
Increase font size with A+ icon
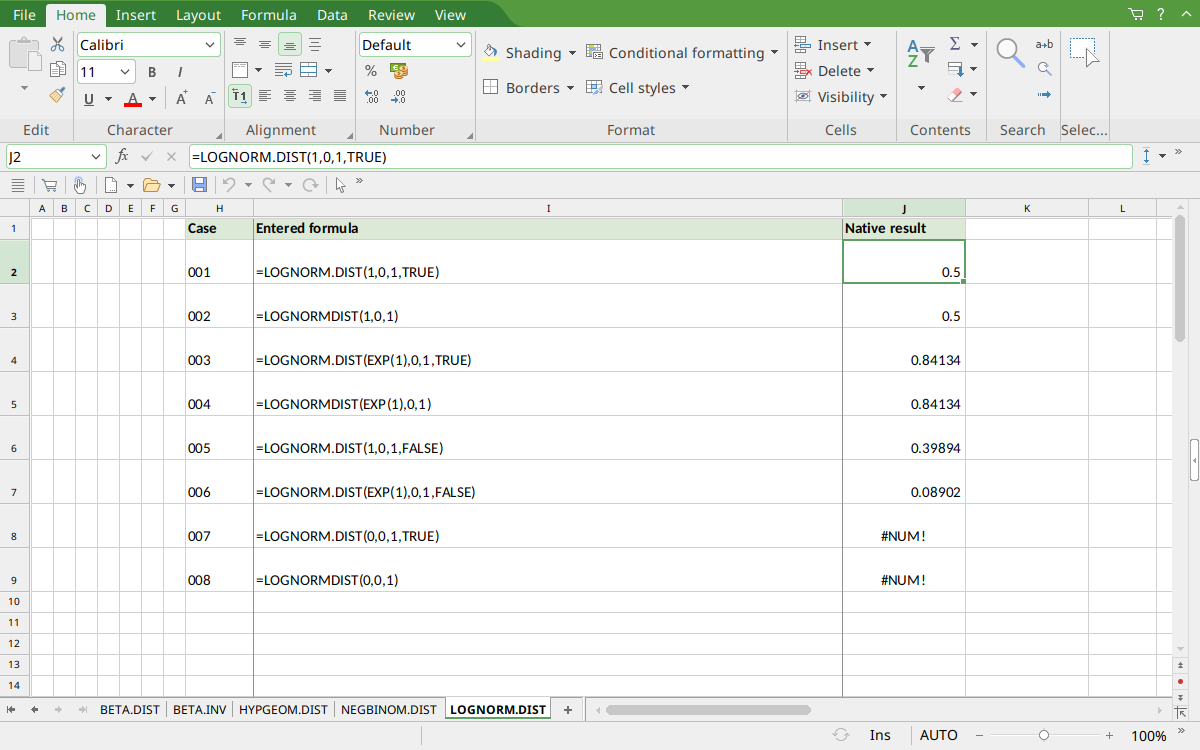click(x=181, y=98)
